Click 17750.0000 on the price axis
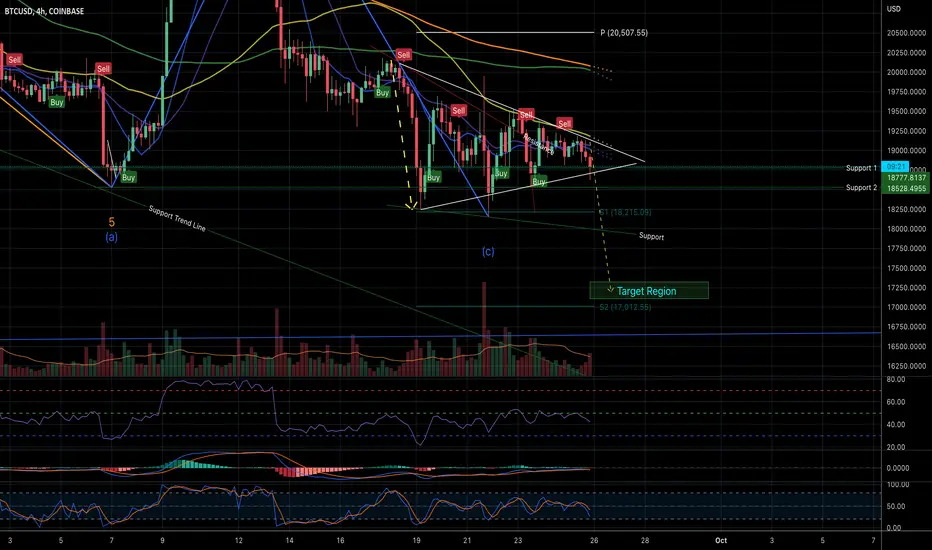The height and width of the screenshot is (550, 932). pos(906,249)
